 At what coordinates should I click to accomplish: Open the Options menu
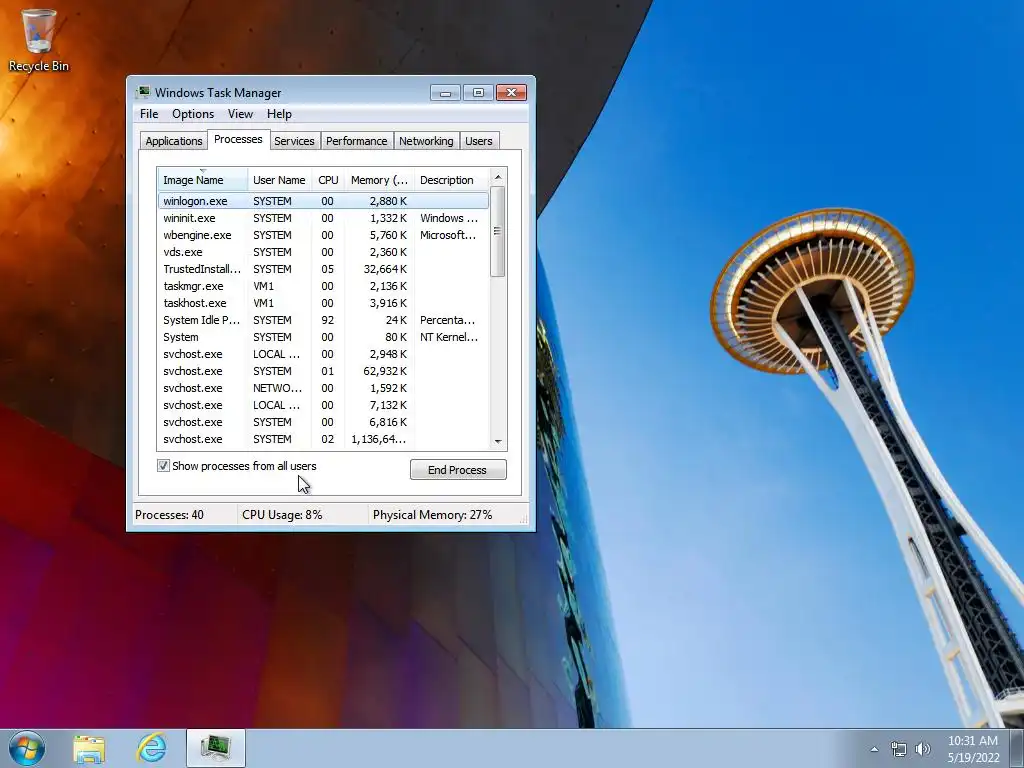[193, 114]
